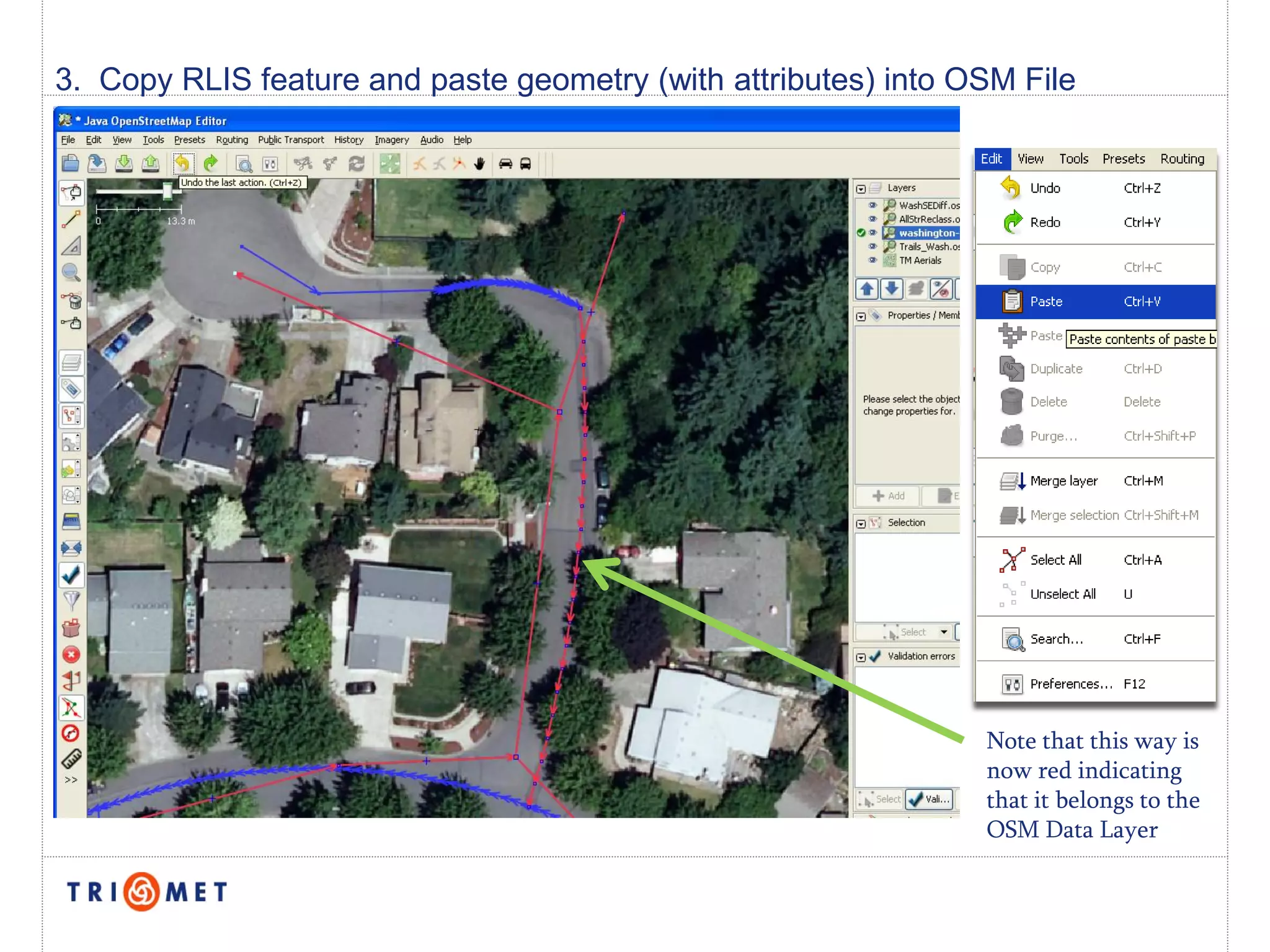The width and height of the screenshot is (1270, 952).
Task: Click the yellow Undo arrow in toolbar
Action: click(182, 164)
